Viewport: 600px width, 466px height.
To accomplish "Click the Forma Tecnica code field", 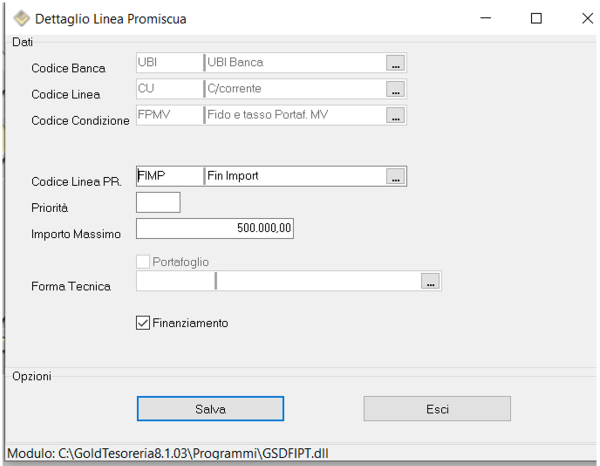I will tap(174, 283).
